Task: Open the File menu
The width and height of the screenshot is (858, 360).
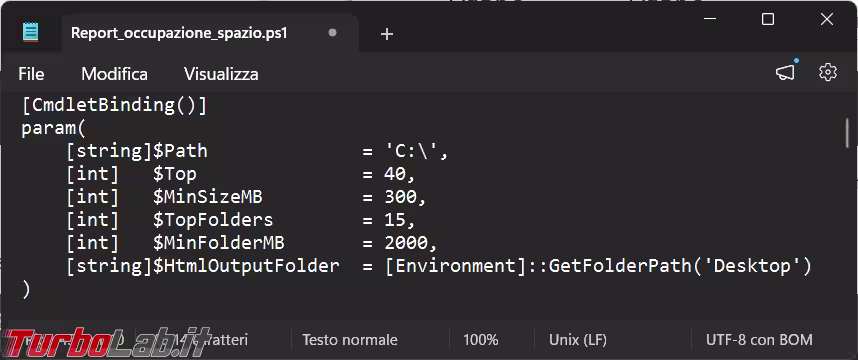Action: [x=31, y=74]
